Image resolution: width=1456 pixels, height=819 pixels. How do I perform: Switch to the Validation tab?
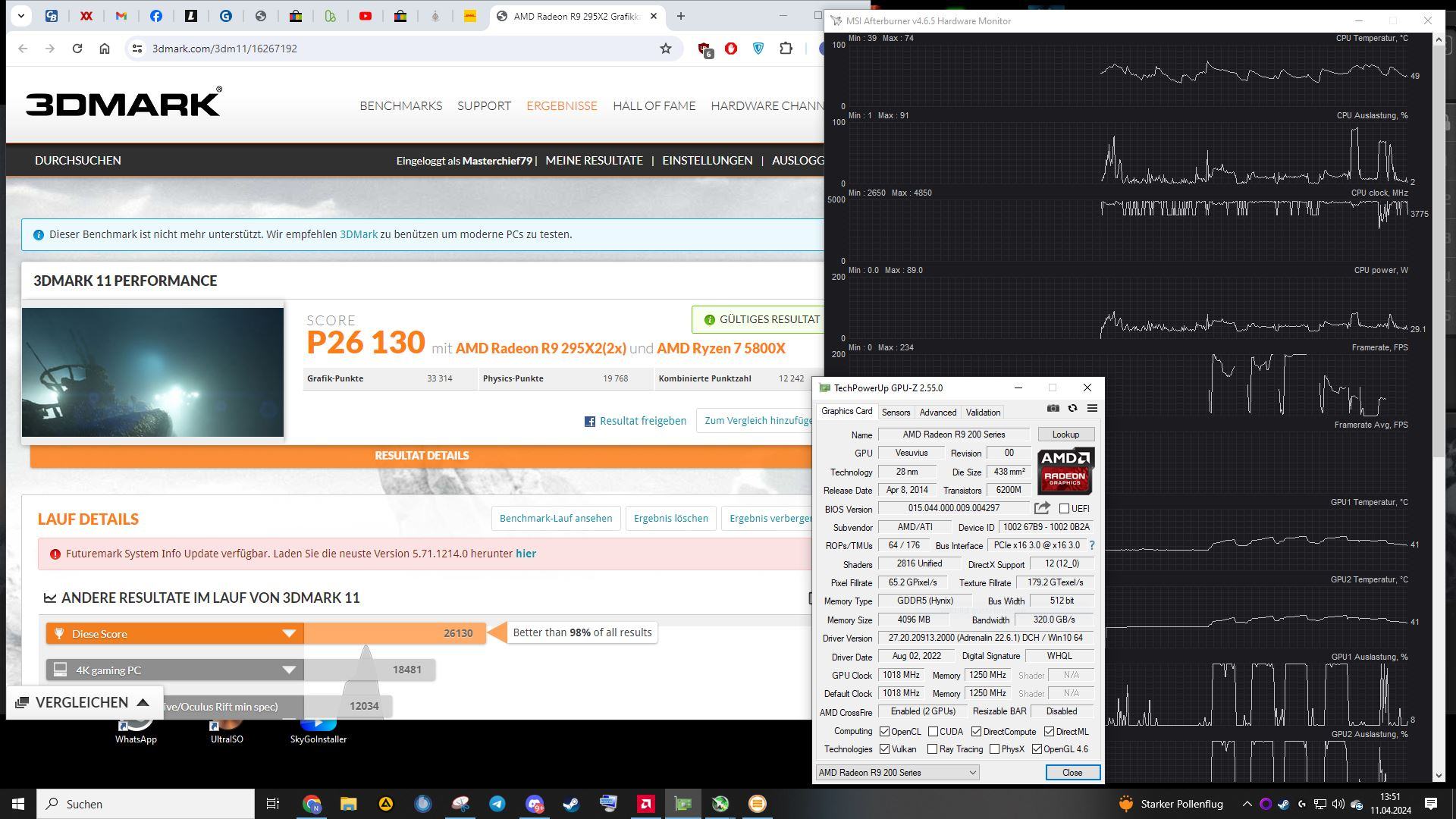(x=983, y=413)
